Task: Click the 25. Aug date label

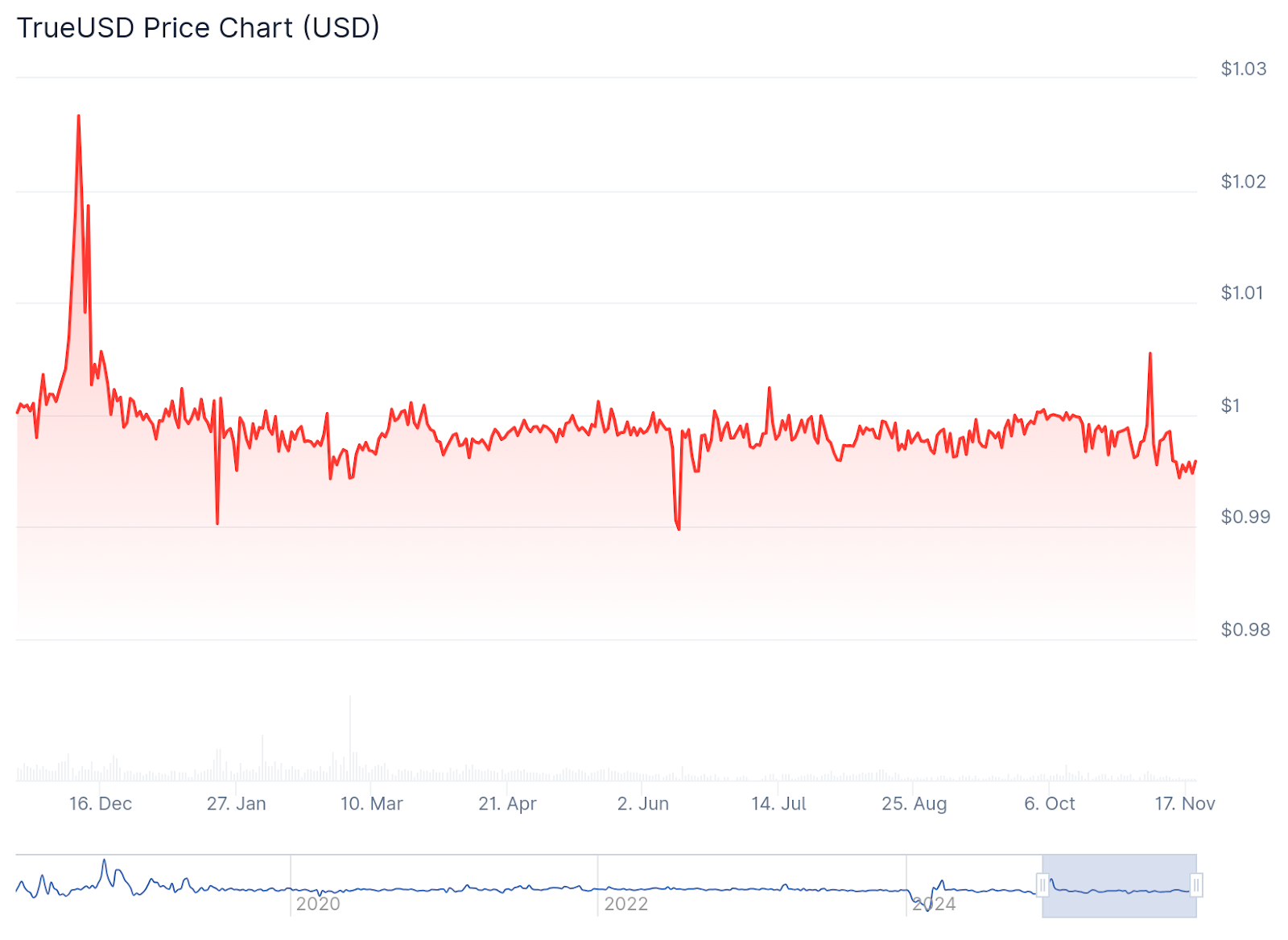Action: click(914, 803)
